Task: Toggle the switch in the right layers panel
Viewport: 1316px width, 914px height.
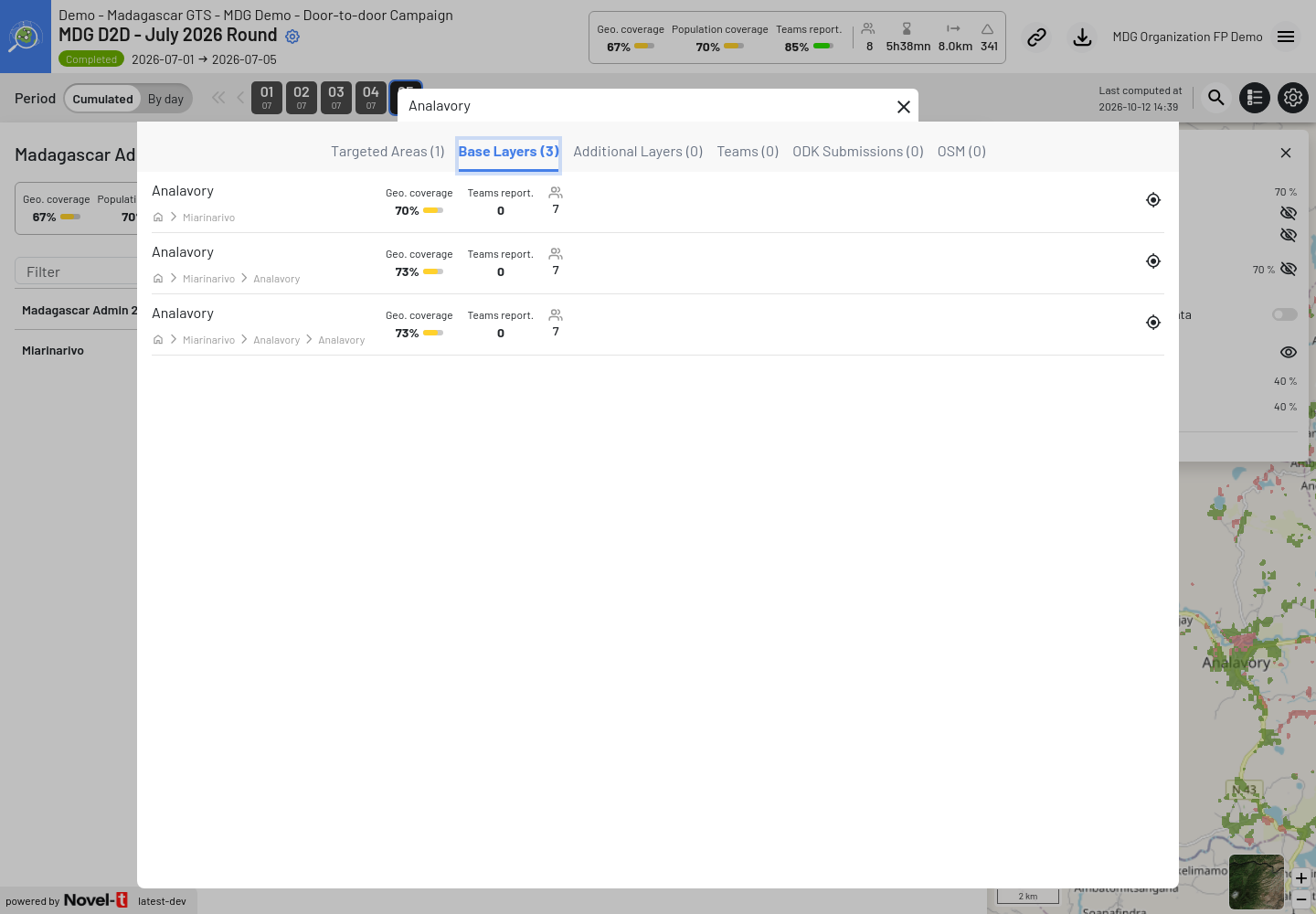Action: pos(1285,314)
